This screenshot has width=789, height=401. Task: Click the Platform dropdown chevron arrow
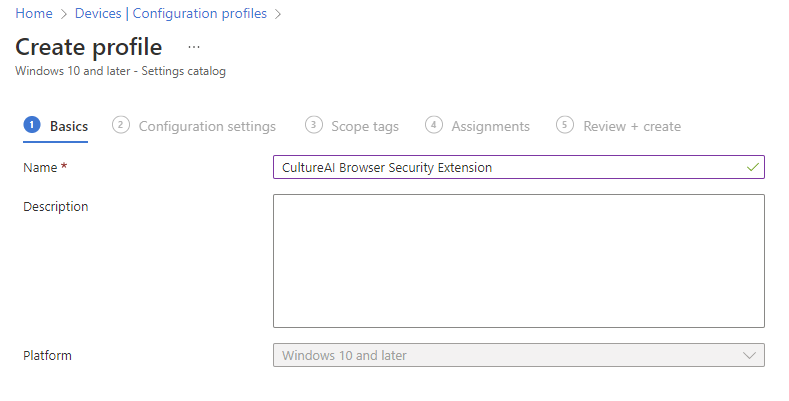tap(750, 355)
